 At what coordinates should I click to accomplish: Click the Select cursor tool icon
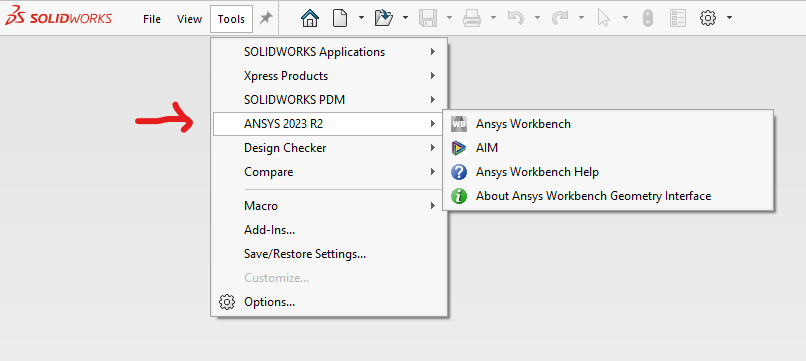click(x=603, y=19)
